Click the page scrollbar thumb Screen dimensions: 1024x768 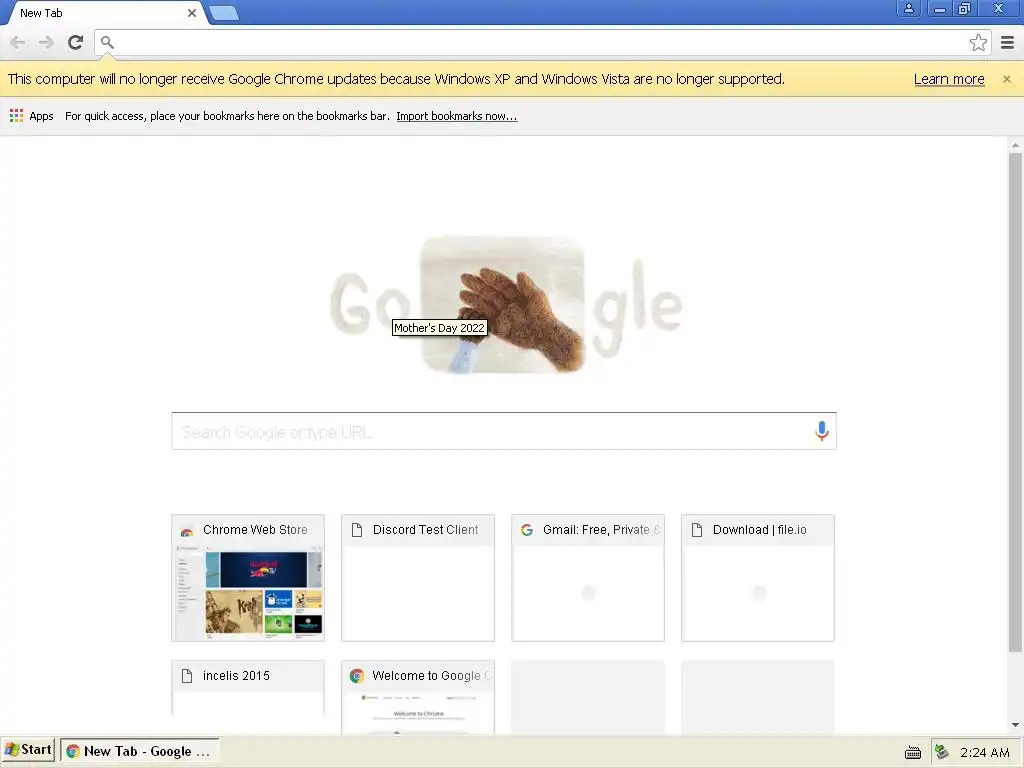click(x=1015, y=402)
